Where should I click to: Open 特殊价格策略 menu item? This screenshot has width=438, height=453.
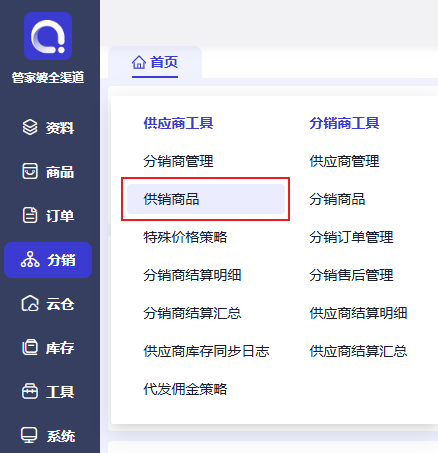[185, 237]
